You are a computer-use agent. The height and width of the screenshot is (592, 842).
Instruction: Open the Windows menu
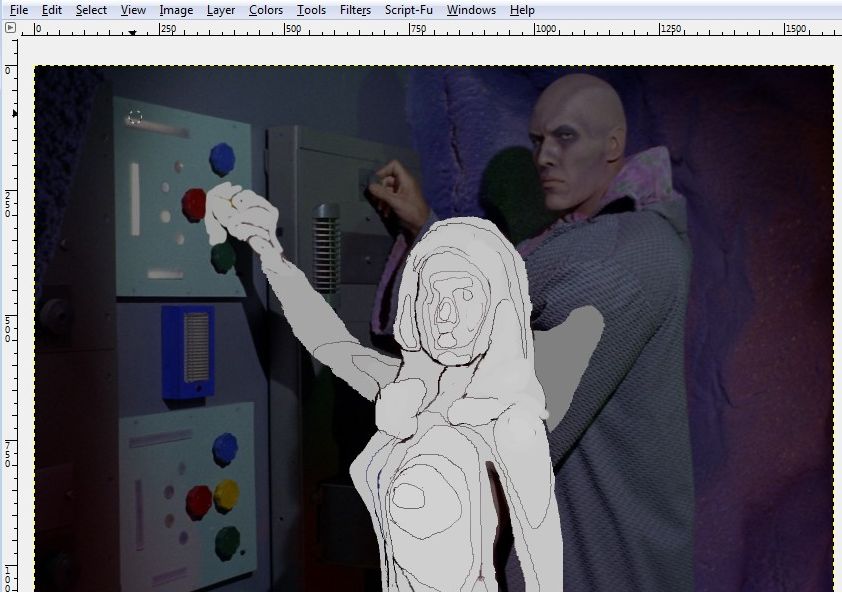pos(471,10)
